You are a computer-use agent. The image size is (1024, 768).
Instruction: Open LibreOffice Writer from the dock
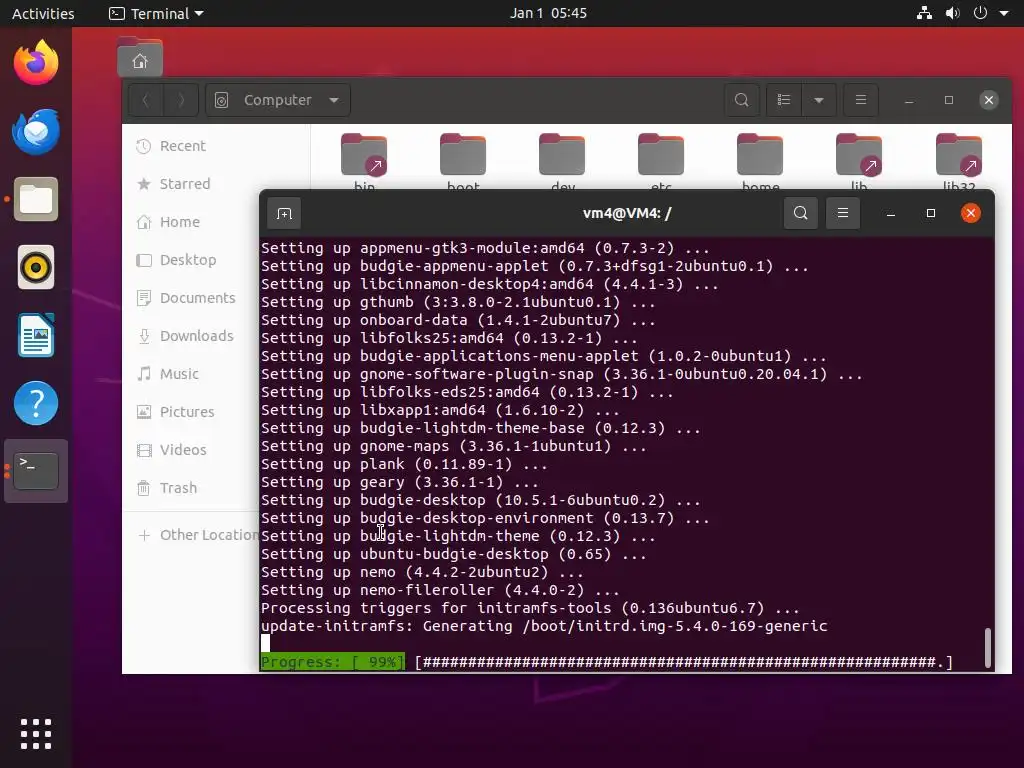click(36, 335)
